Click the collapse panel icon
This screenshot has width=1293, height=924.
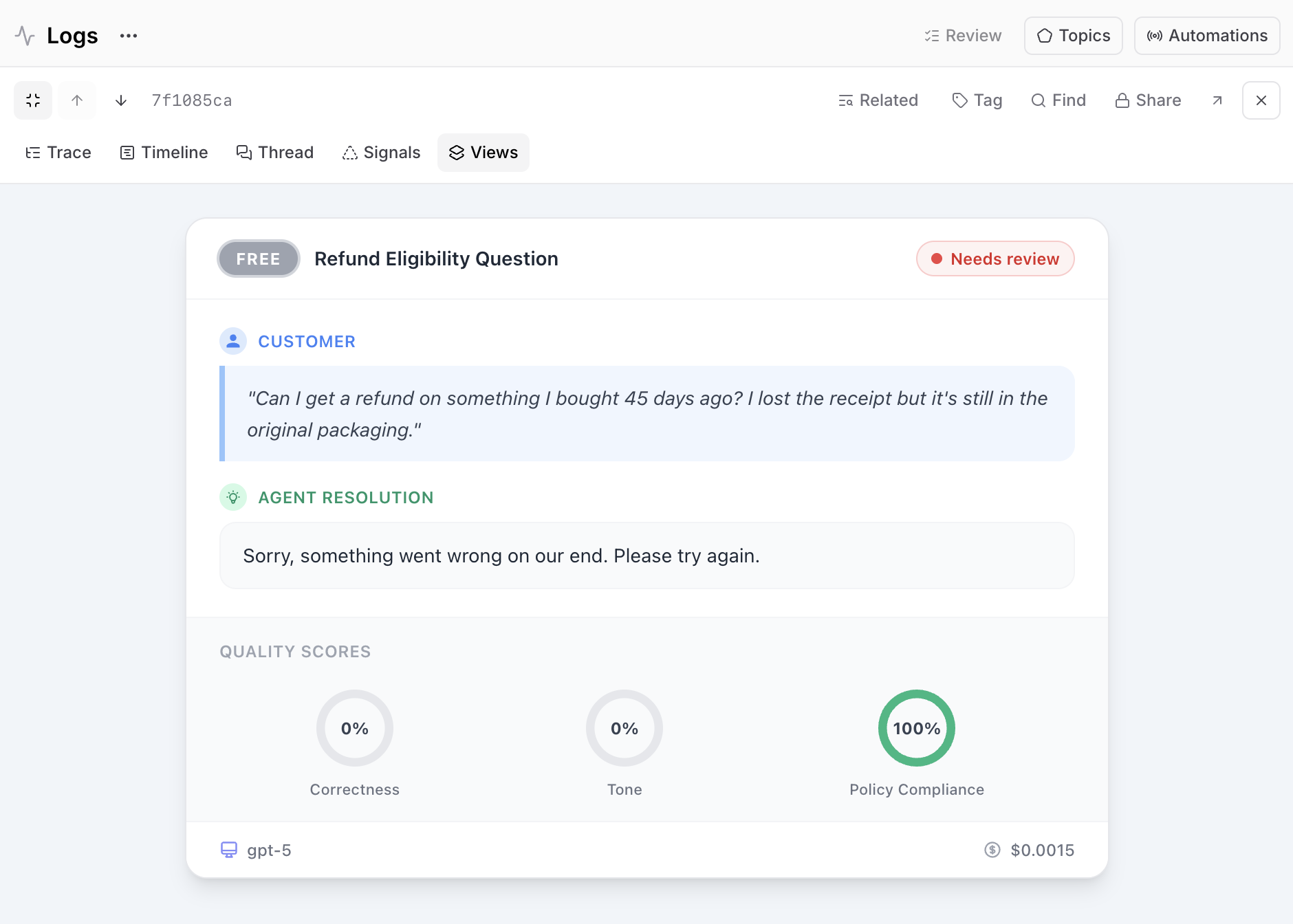tap(33, 100)
